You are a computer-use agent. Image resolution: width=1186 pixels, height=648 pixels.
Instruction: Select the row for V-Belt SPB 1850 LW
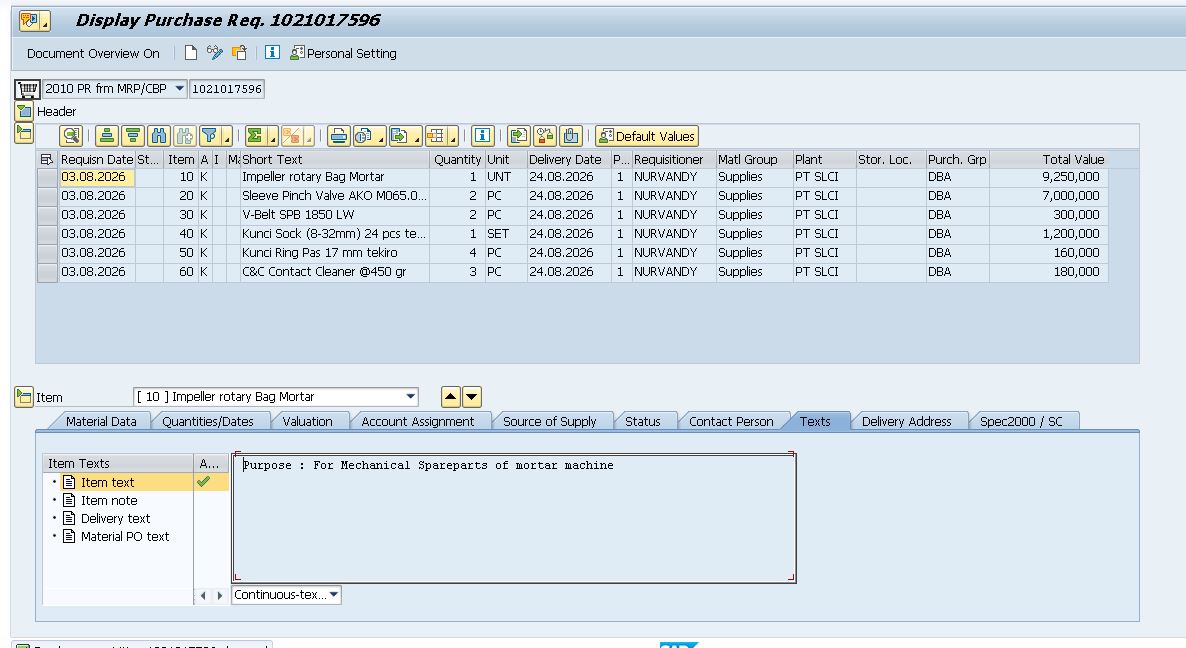(x=47, y=215)
